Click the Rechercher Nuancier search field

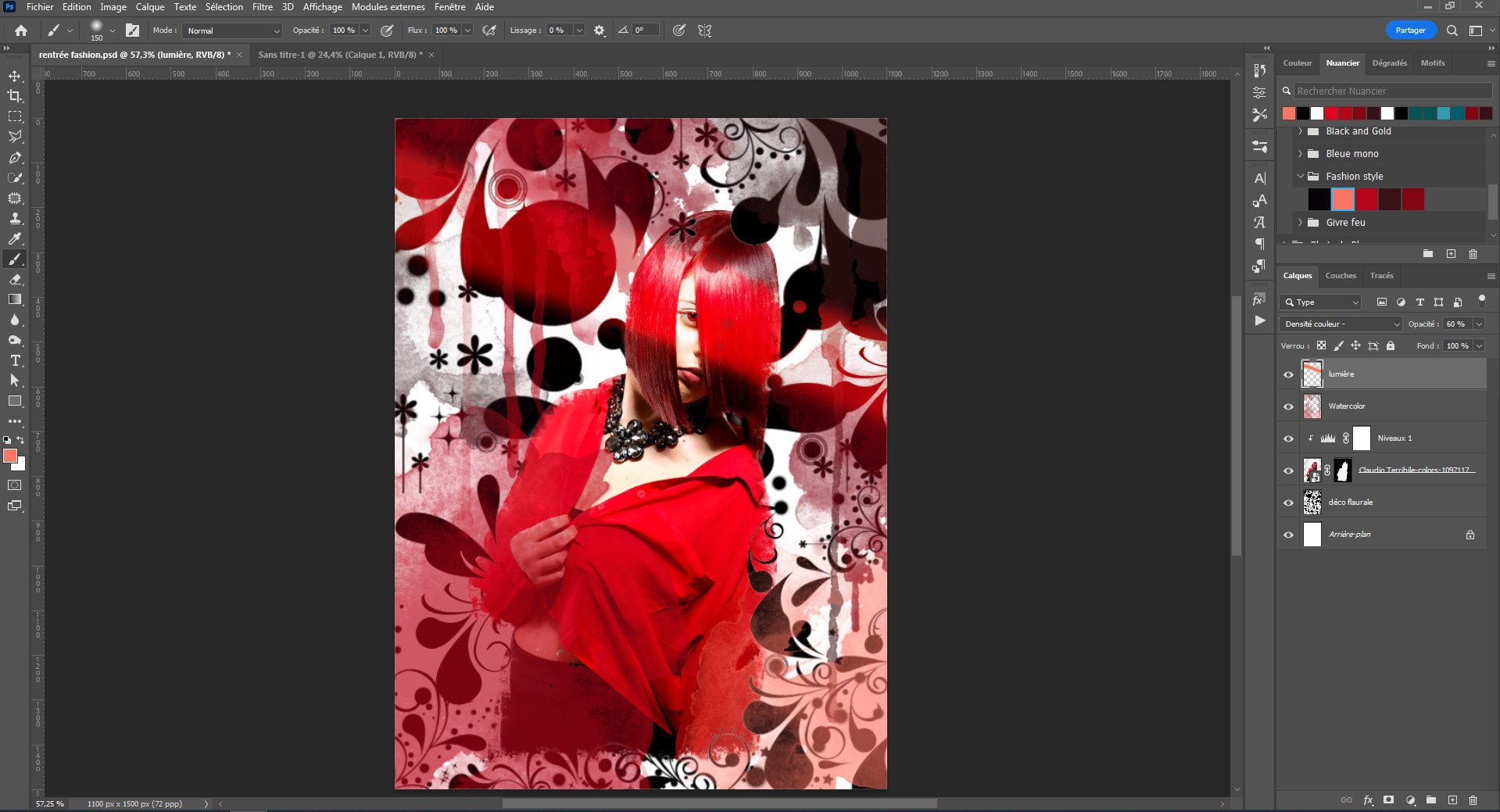point(1392,91)
